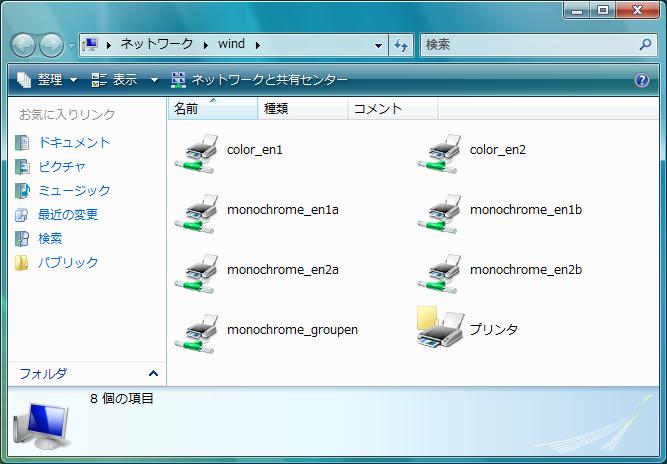
Task: Click the 8 個の項目 status text
Action: tap(122, 399)
